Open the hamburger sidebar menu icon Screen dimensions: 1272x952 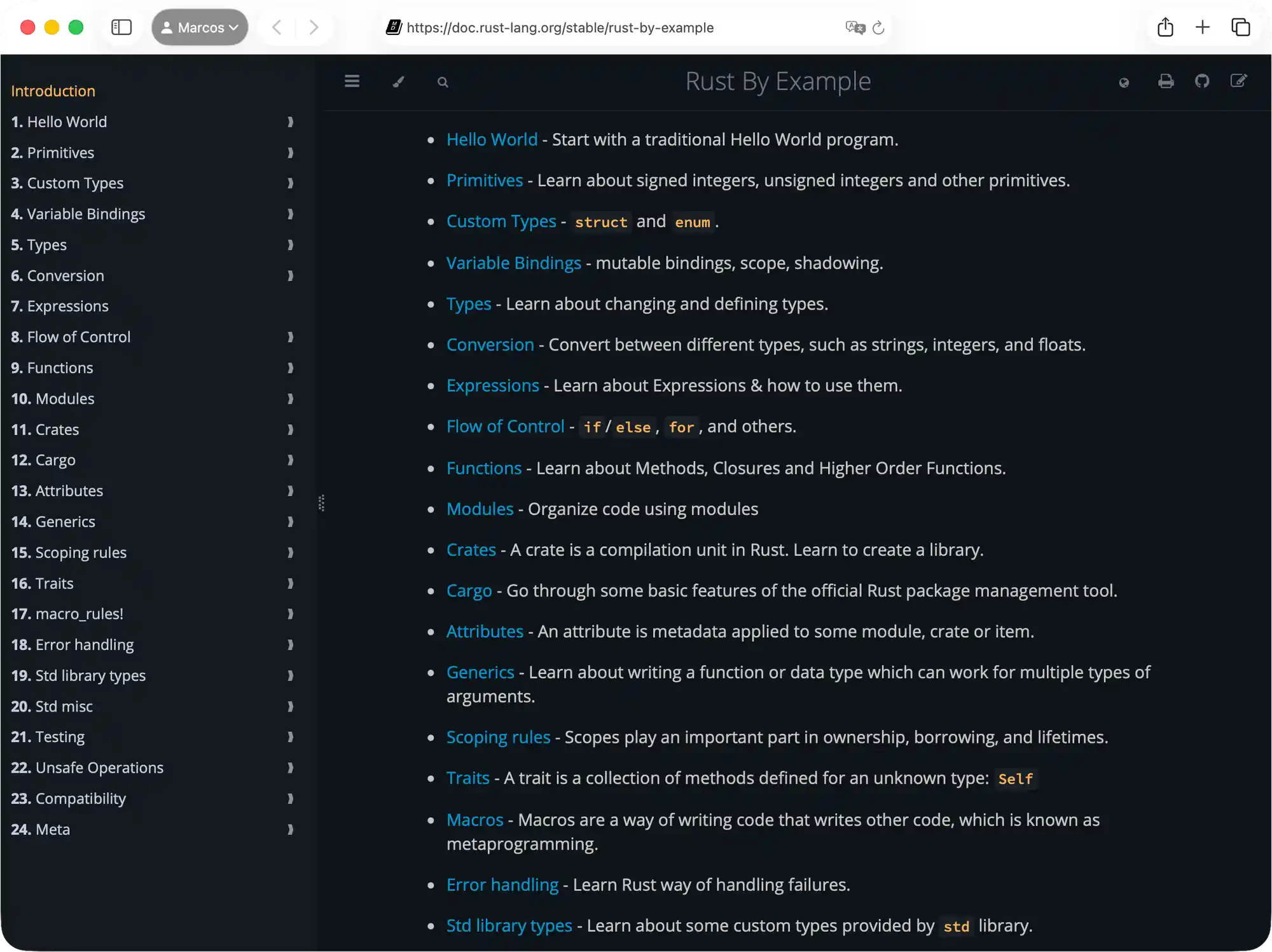[x=352, y=81]
